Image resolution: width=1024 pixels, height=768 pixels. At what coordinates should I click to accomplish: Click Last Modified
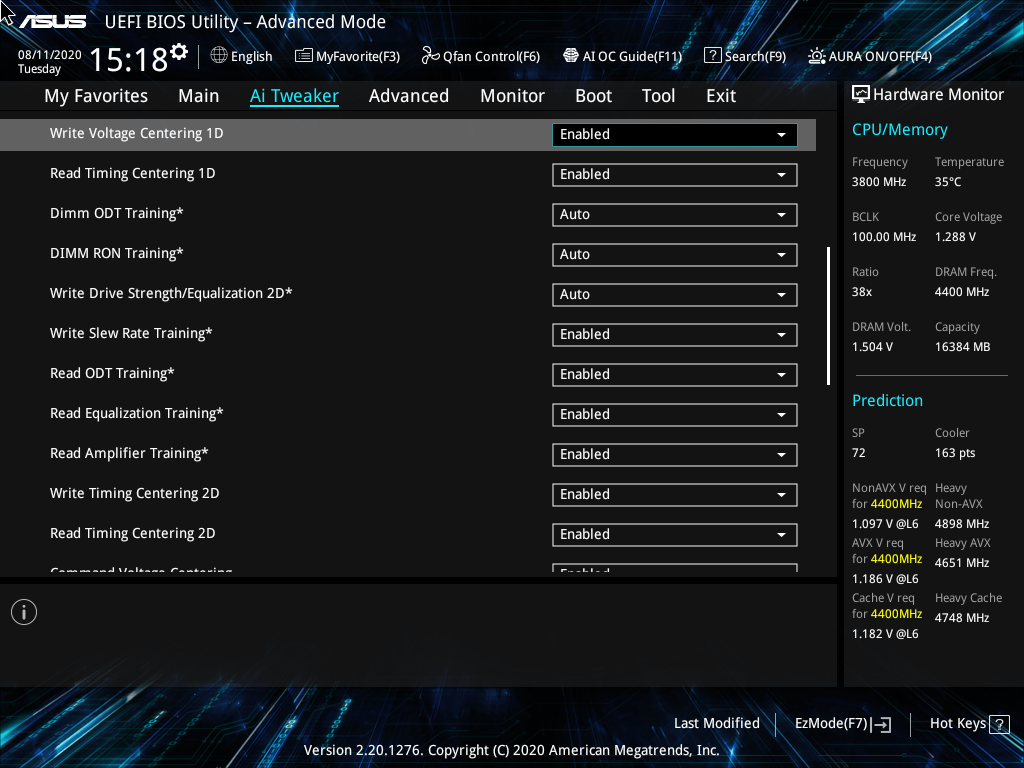tap(716, 723)
